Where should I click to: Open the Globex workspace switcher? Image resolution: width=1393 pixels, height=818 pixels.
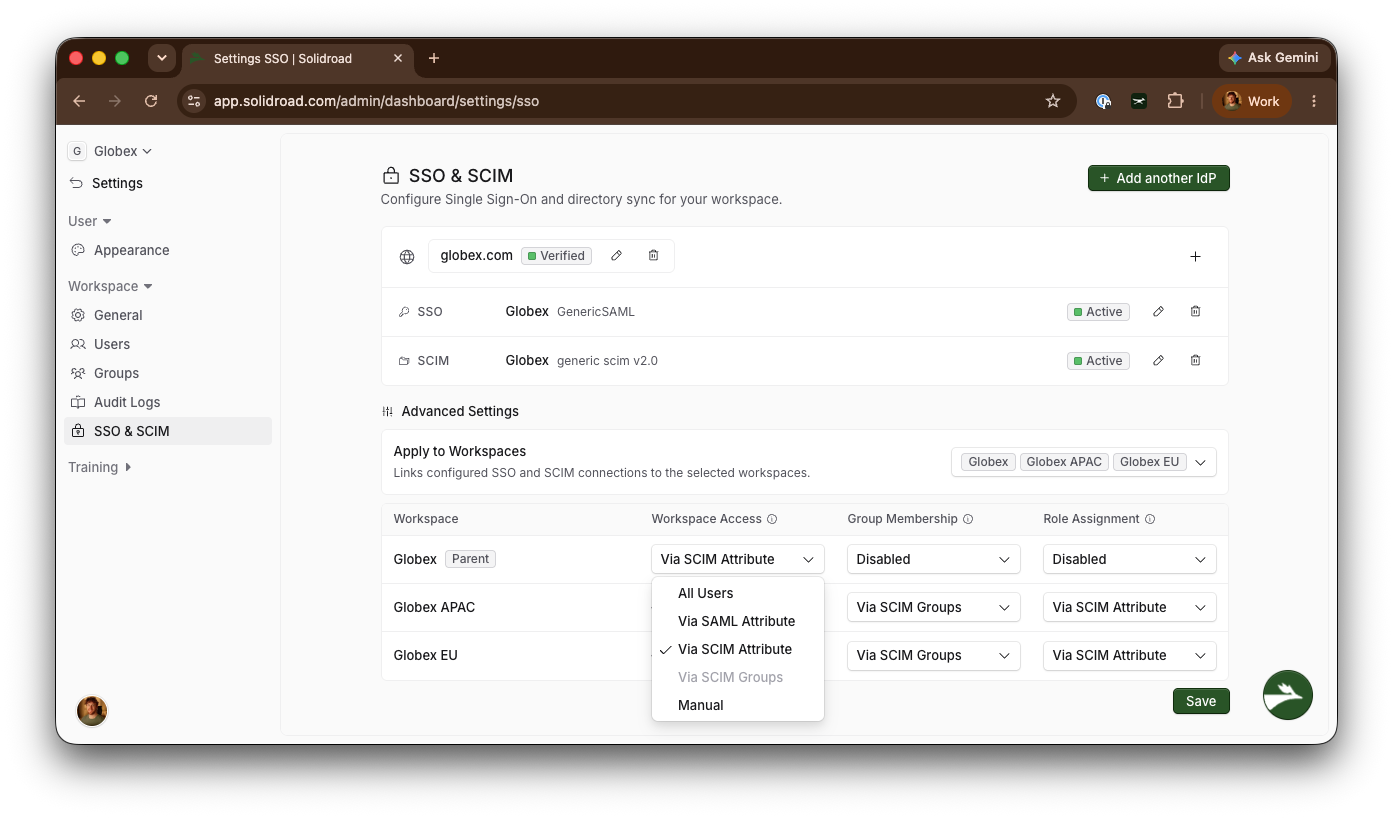pos(110,151)
